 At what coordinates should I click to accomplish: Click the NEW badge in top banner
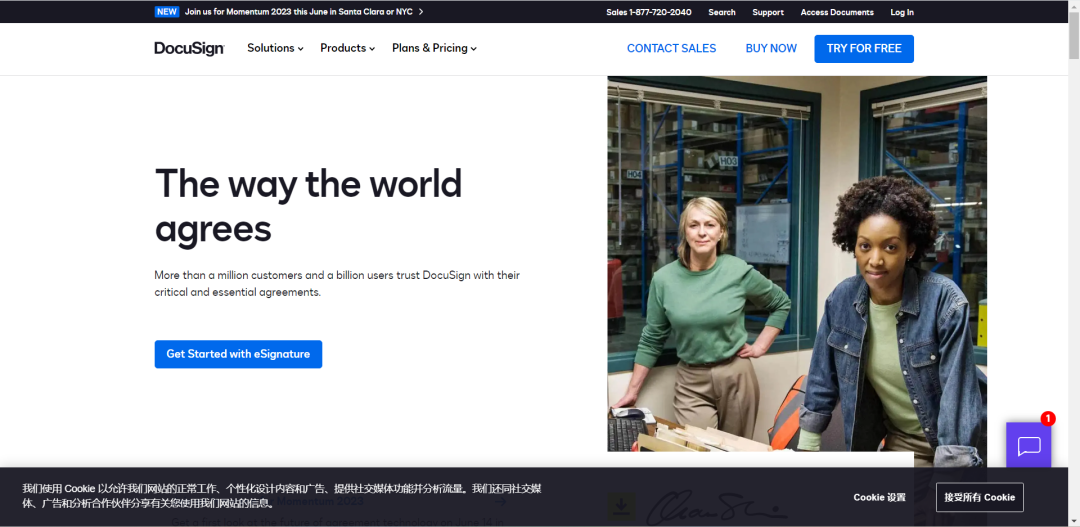tap(167, 12)
